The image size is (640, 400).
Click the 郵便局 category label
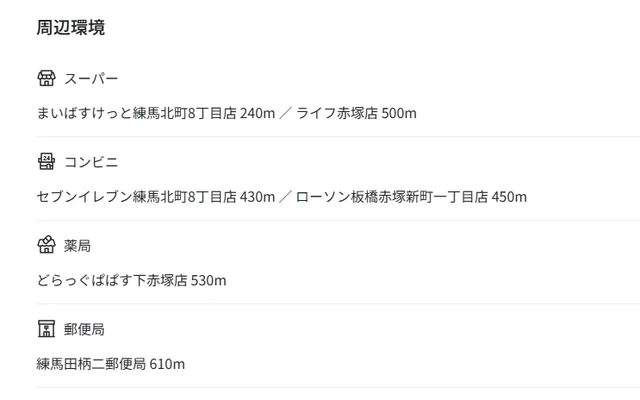click(84, 329)
